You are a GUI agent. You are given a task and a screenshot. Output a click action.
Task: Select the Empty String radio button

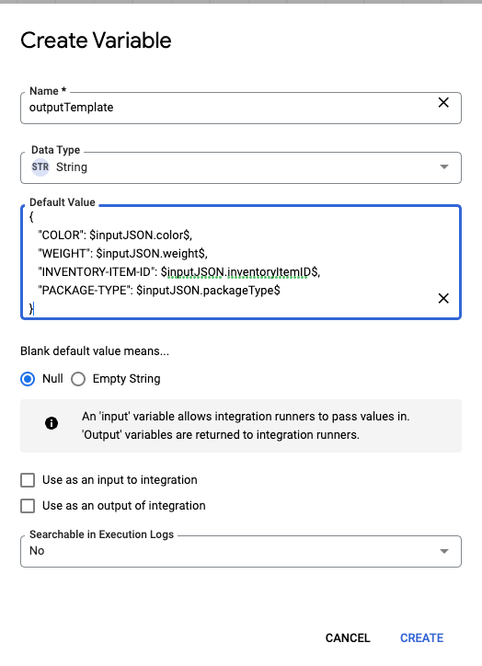pos(78,379)
